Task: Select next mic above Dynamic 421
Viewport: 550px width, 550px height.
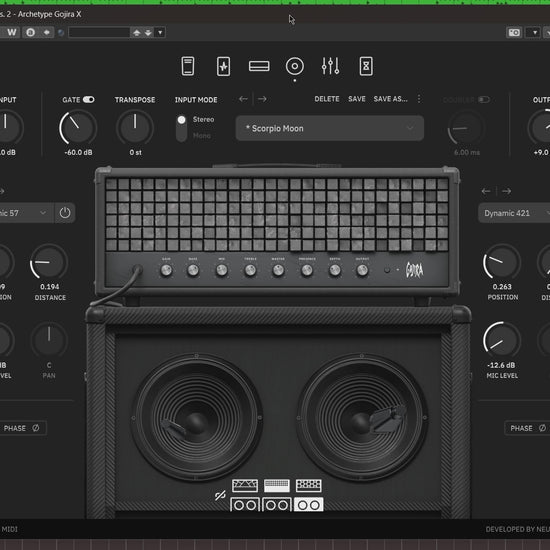Action: pos(506,191)
